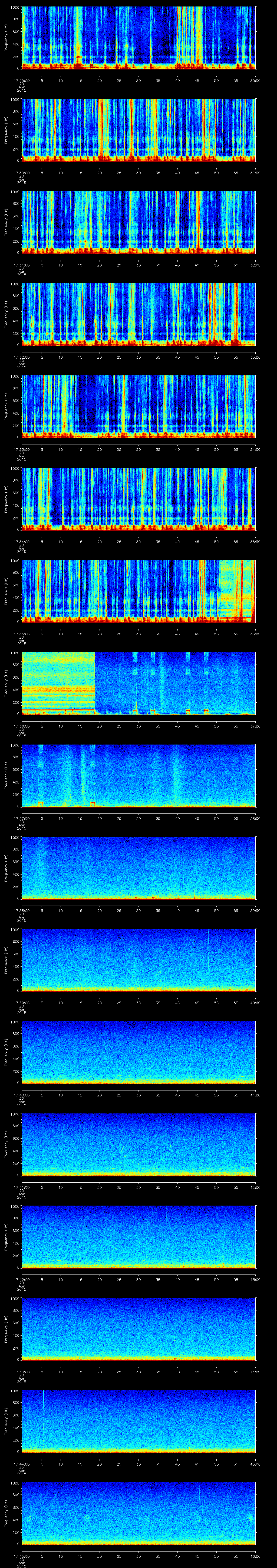Click the Frequency (Hz) axis label of the 17:29:00 panel
277x1568 pixels.
click(6, 38)
